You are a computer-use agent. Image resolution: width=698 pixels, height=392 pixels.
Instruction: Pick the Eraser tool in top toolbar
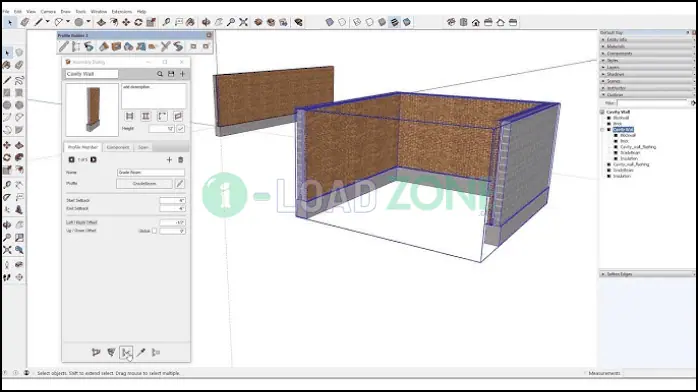click(x=25, y=22)
